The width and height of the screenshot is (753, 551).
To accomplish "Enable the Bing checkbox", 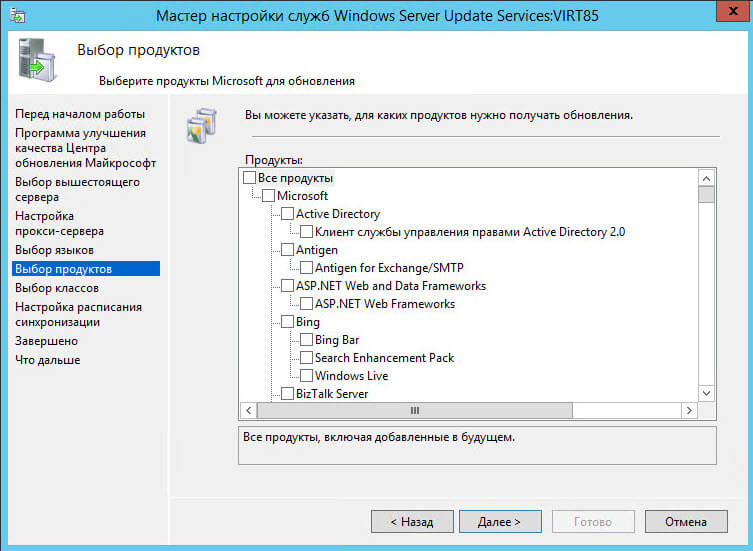I will point(287,322).
